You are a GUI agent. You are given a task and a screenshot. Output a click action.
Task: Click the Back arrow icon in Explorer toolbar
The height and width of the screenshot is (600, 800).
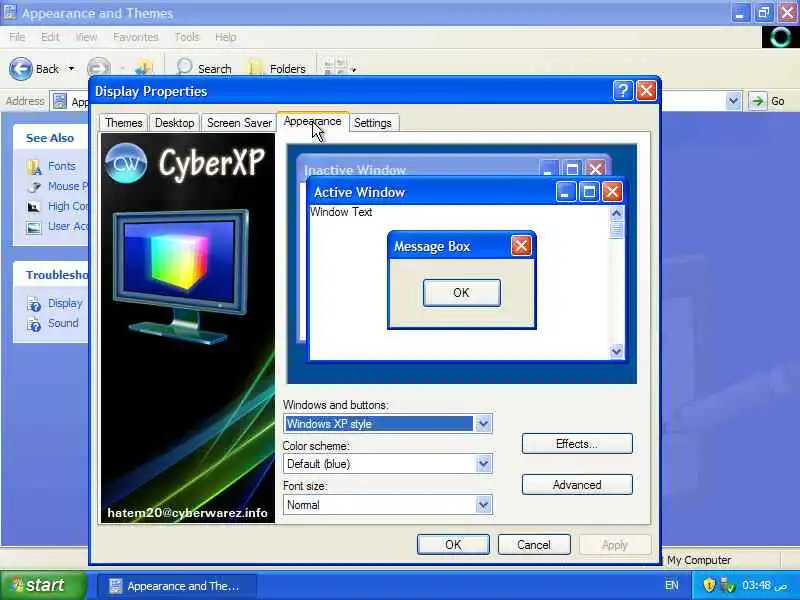tap(21, 68)
